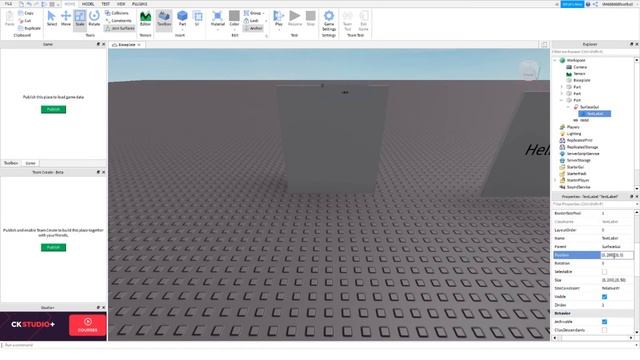
Task: Open the Play mode dropdown arrow
Action: coord(279,29)
